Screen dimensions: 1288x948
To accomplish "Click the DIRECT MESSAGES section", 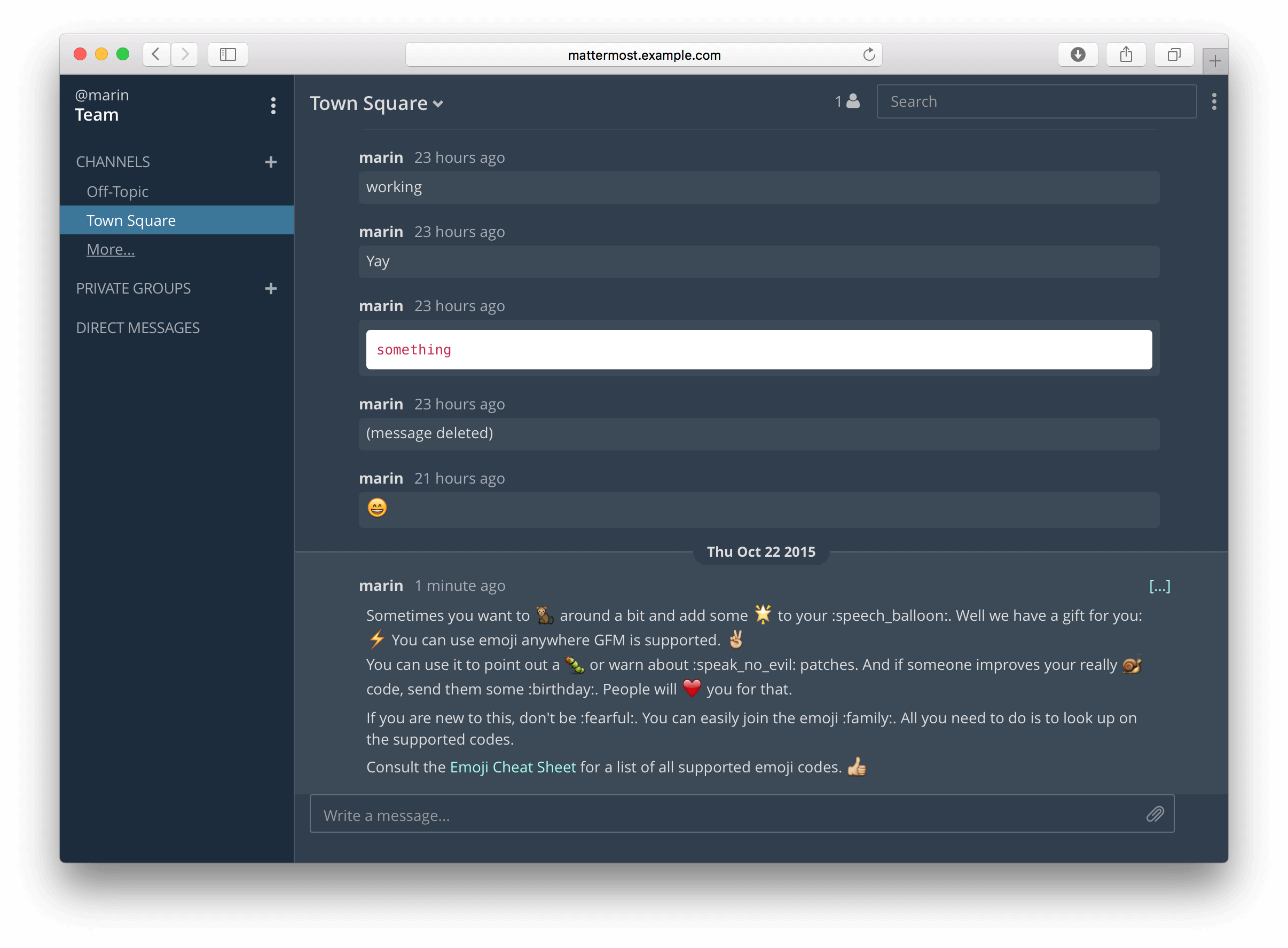I will pos(138,327).
